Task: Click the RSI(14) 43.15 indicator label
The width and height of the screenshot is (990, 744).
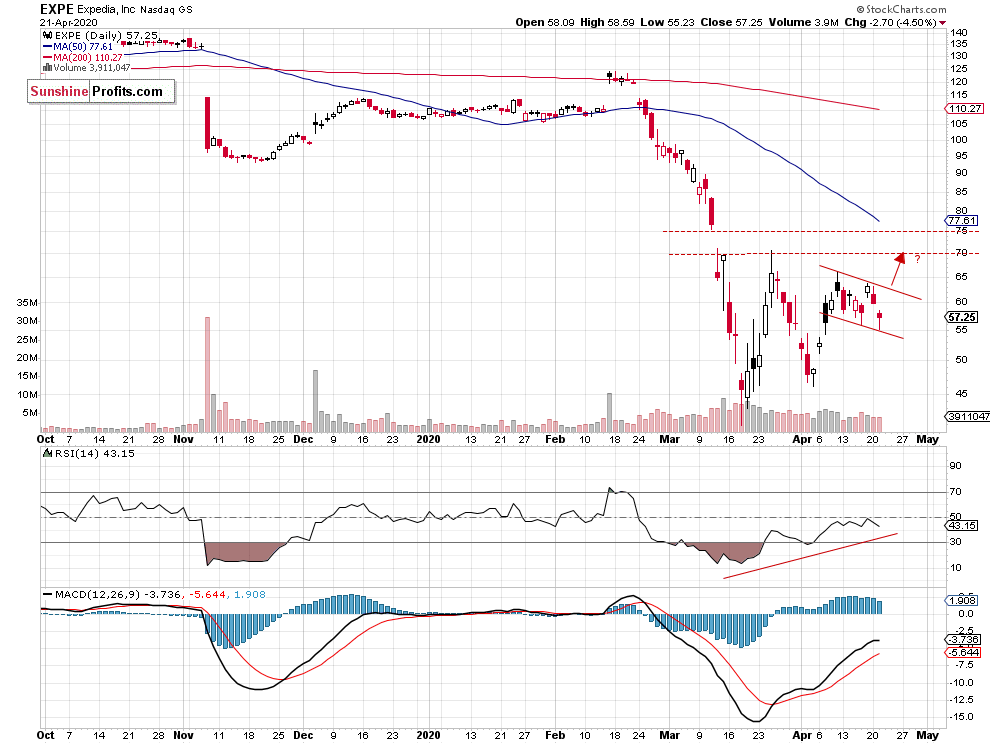Action: point(95,453)
